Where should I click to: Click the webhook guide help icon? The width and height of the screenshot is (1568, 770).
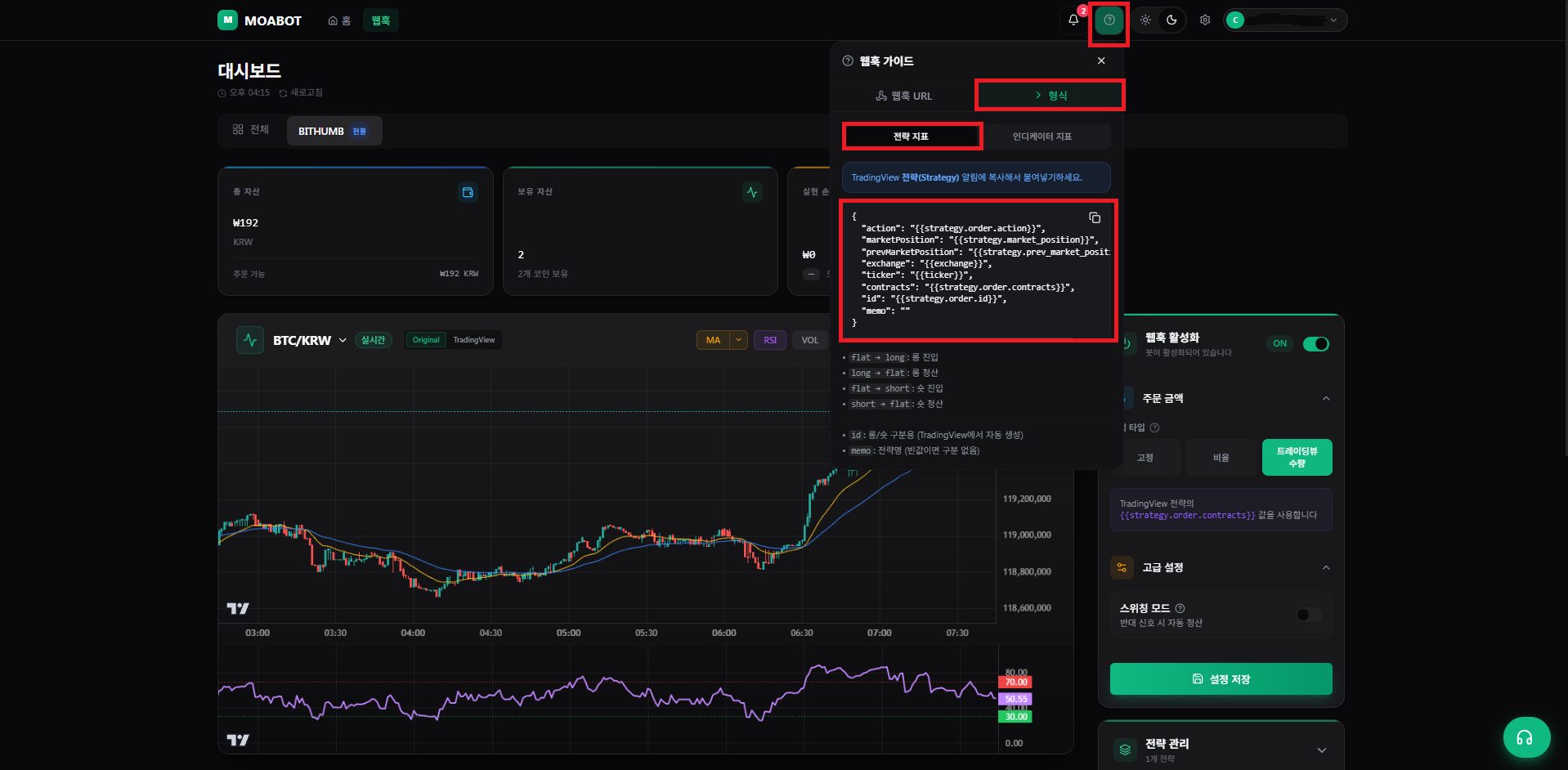(1109, 20)
